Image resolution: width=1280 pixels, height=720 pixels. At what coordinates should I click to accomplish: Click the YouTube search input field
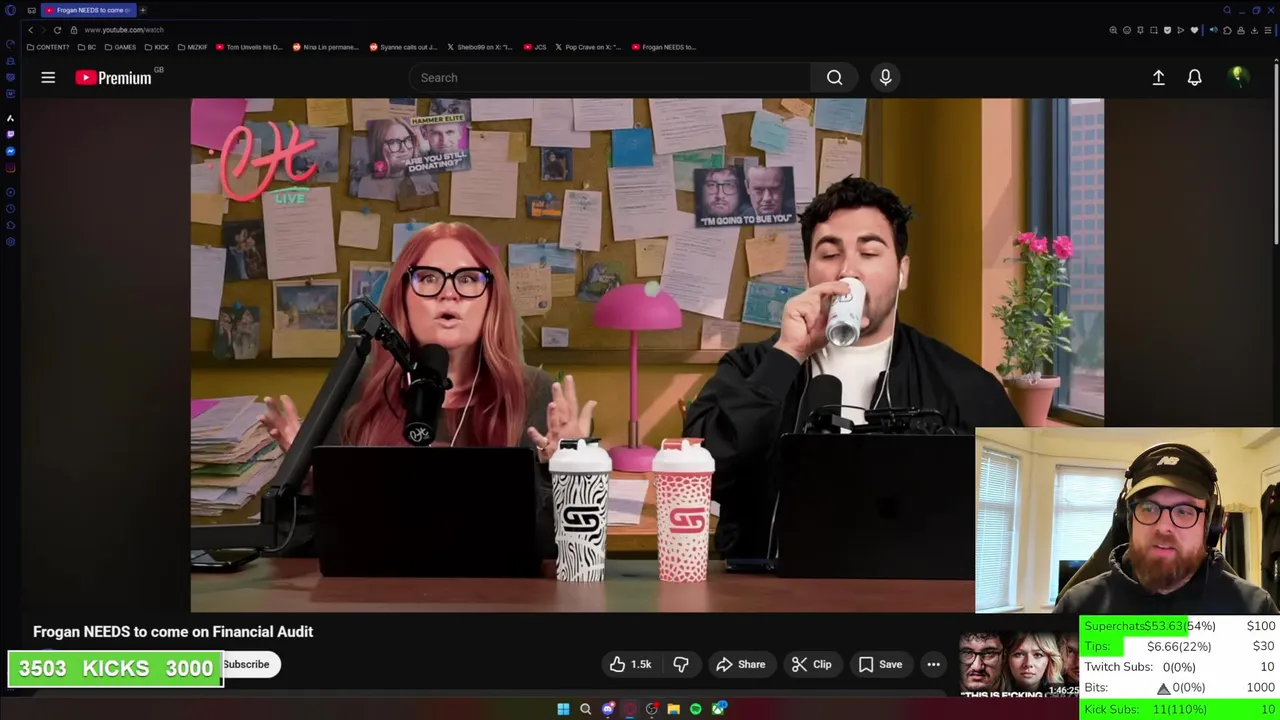610,77
